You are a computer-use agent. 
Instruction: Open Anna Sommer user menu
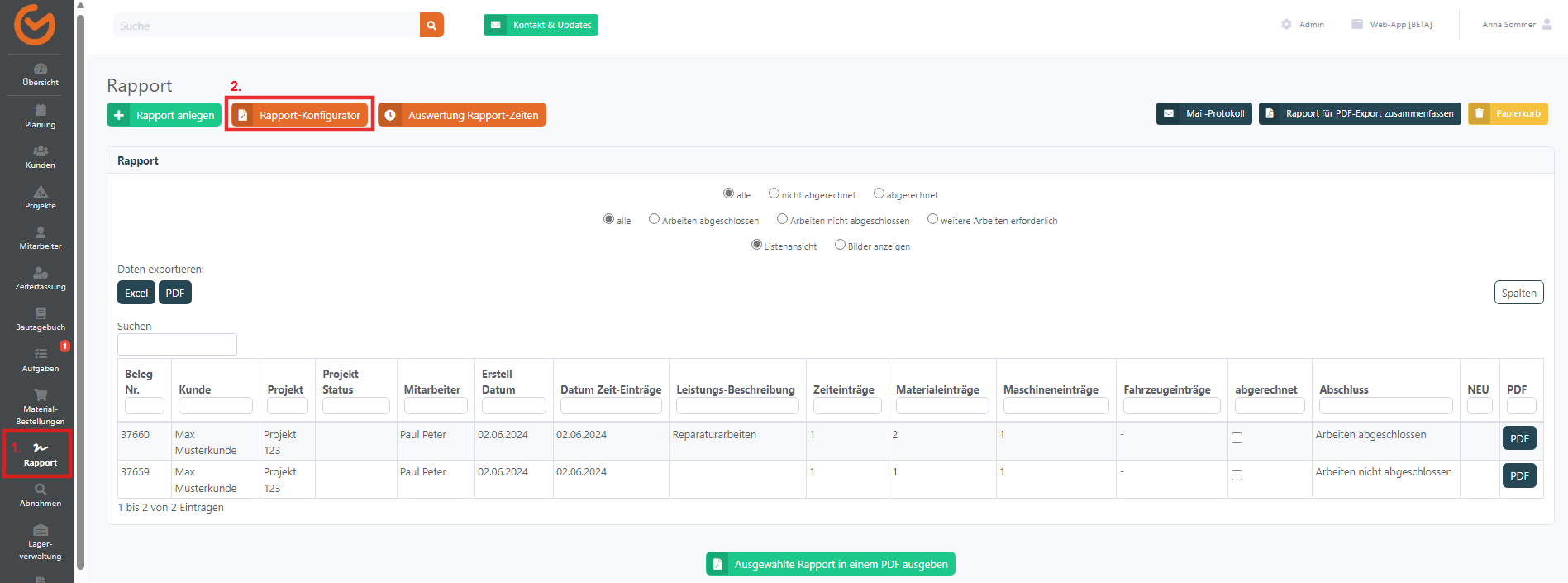pos(1516,25)
